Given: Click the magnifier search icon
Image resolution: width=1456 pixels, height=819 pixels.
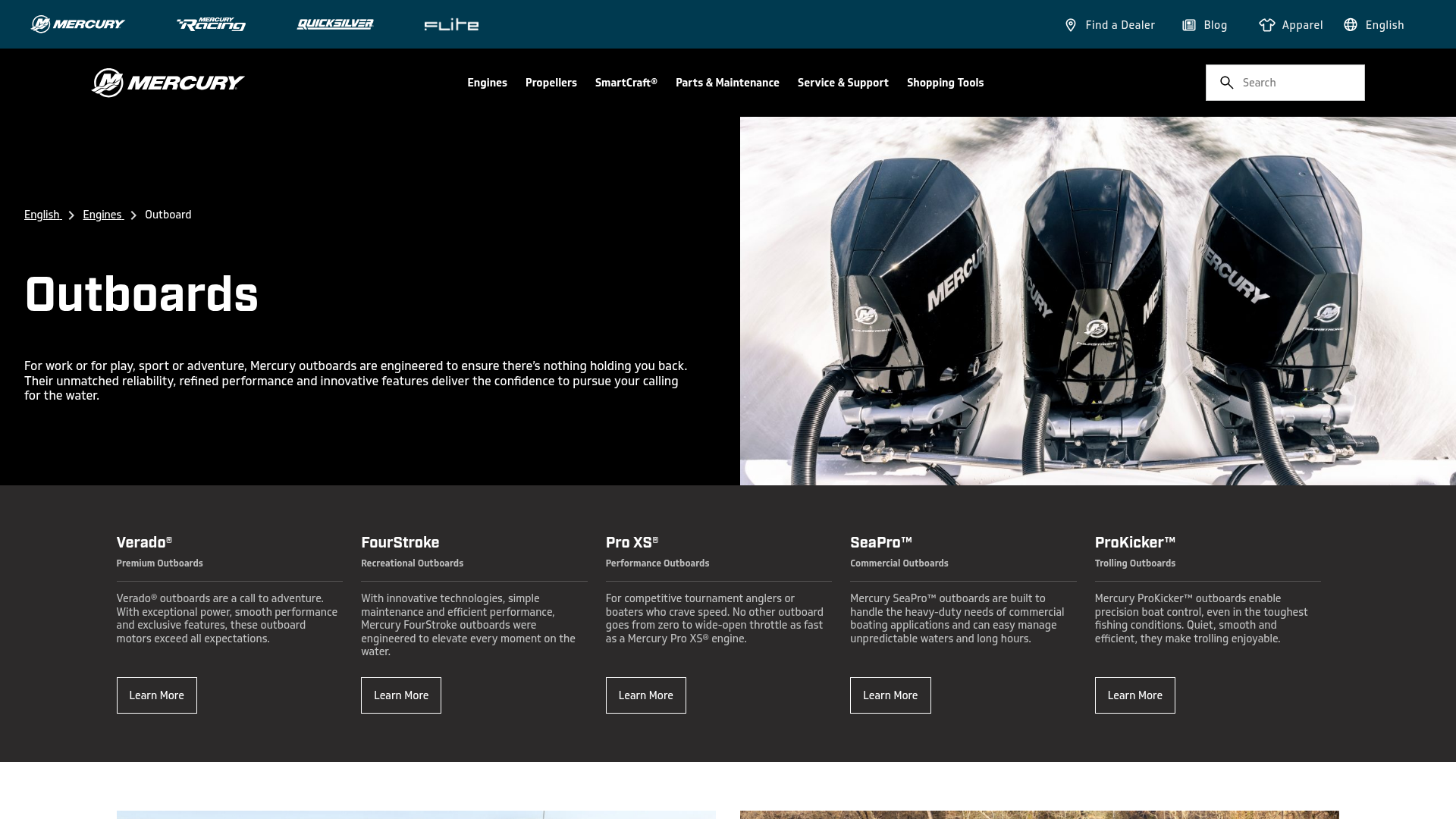Looking at the screenshot, I should click(x=1226, y=83).
